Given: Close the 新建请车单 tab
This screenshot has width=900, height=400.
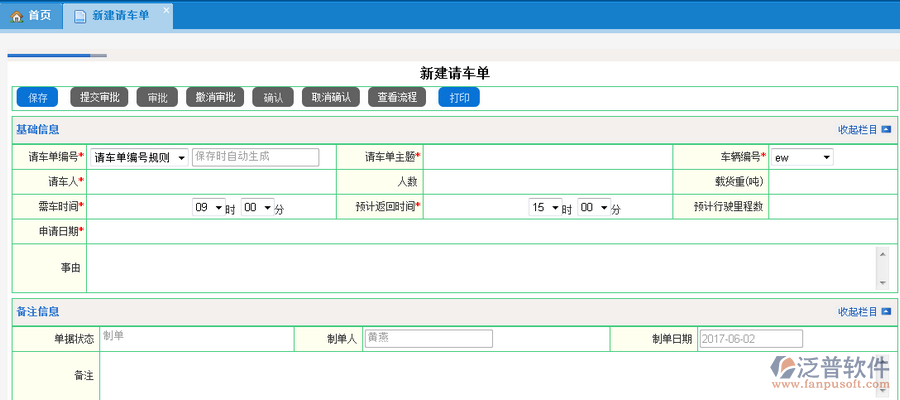Looking at the screenshot, I should coord(166,10).
